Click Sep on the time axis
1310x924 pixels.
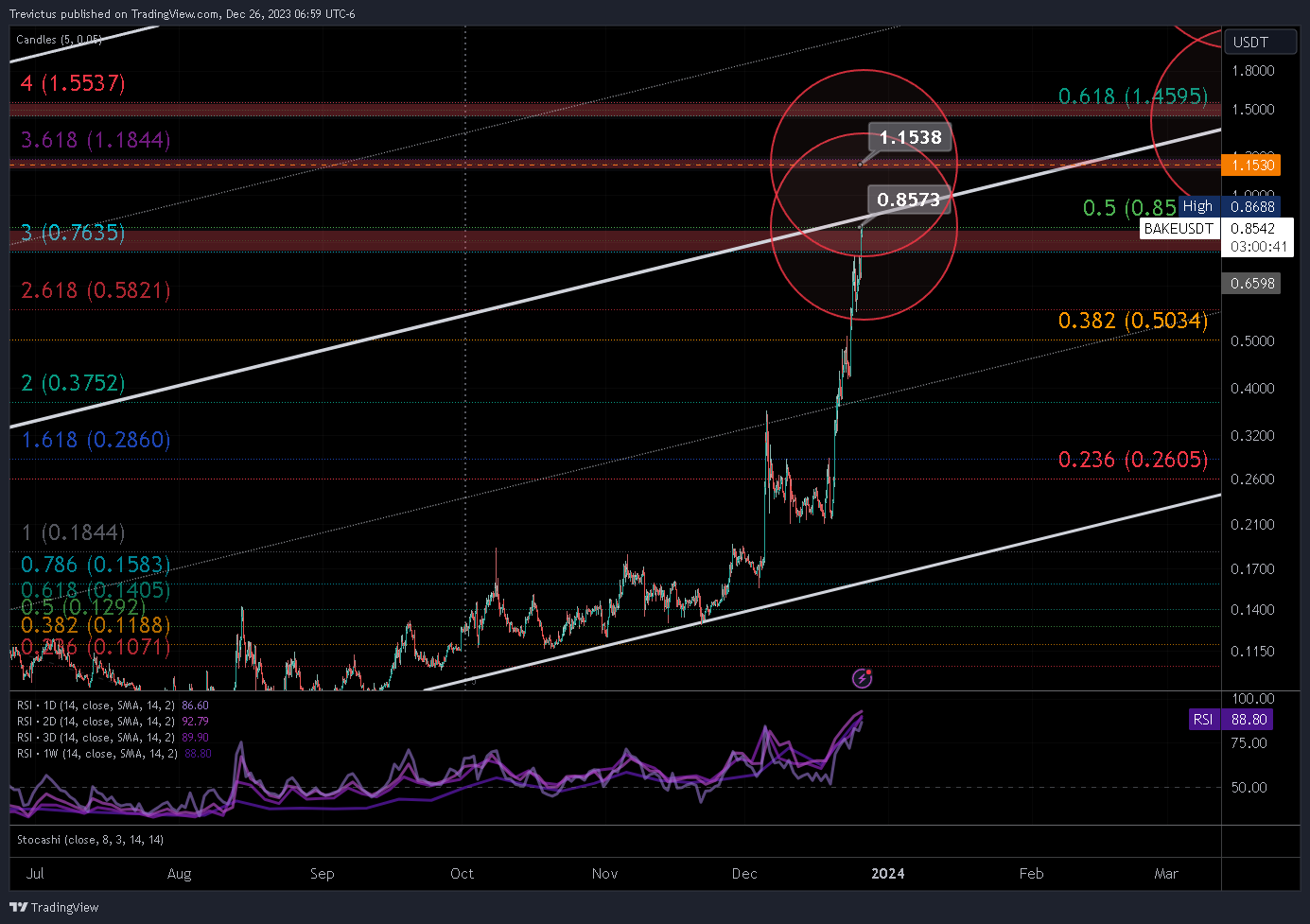[322, 874]
